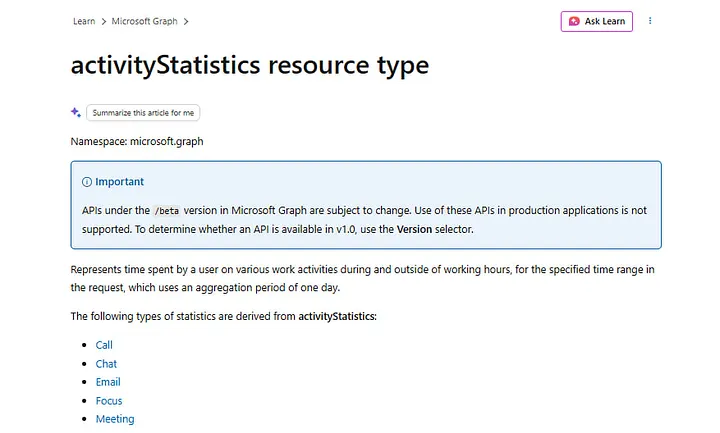Screen dimensions: 720x433
Task: Open the Learn breadcrumb link
Action: [x=84, y=21]
